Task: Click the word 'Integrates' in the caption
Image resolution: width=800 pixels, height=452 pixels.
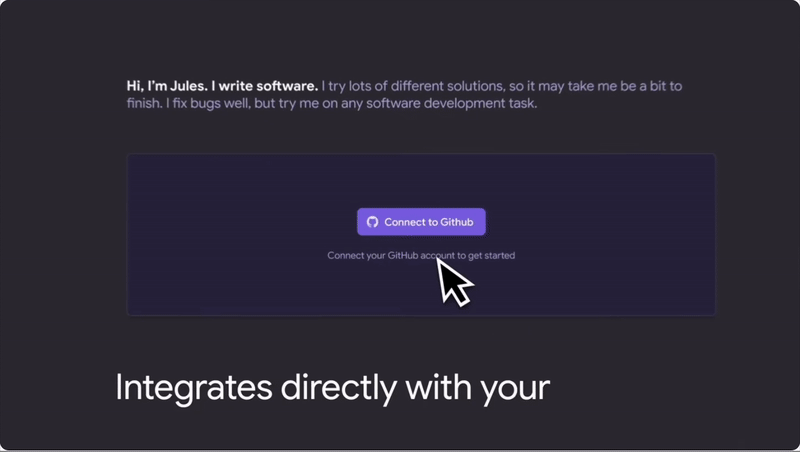Action: pos(194,388)
